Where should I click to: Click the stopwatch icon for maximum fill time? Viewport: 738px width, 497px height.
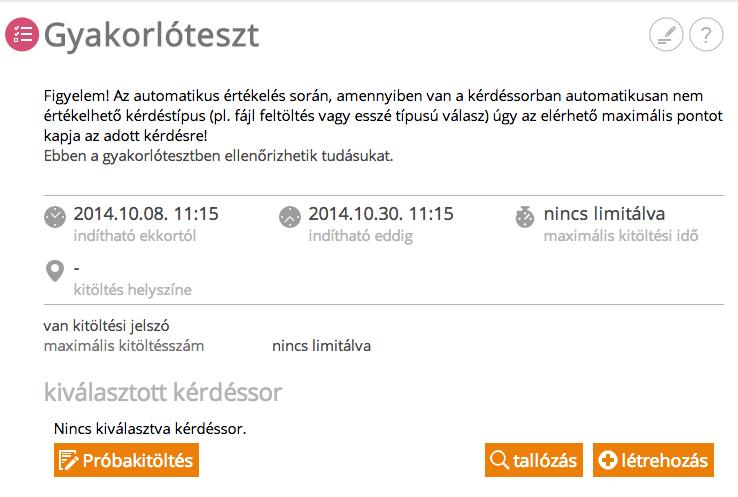coord(525,217)
